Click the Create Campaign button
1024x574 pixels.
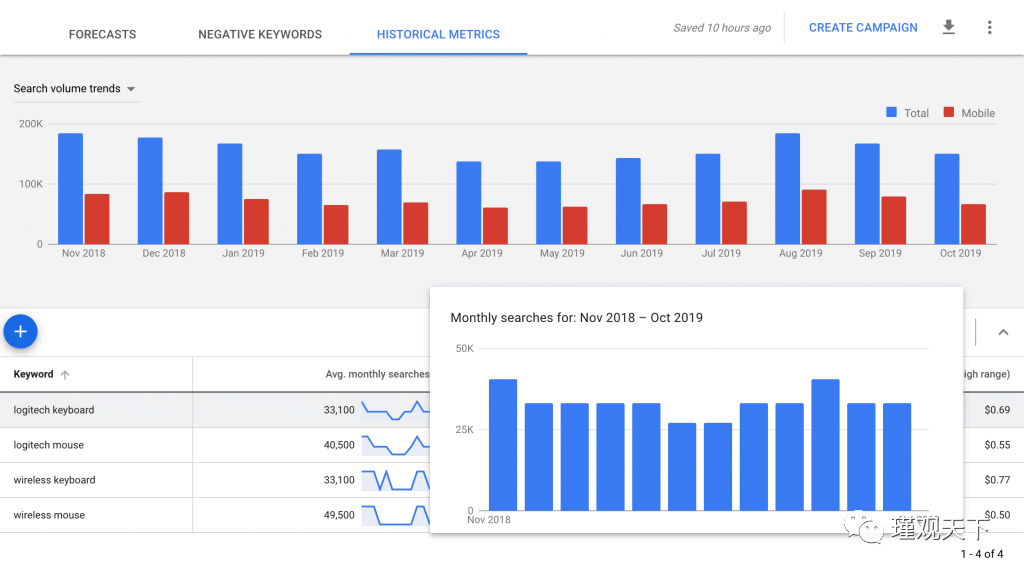click(863, 28)
